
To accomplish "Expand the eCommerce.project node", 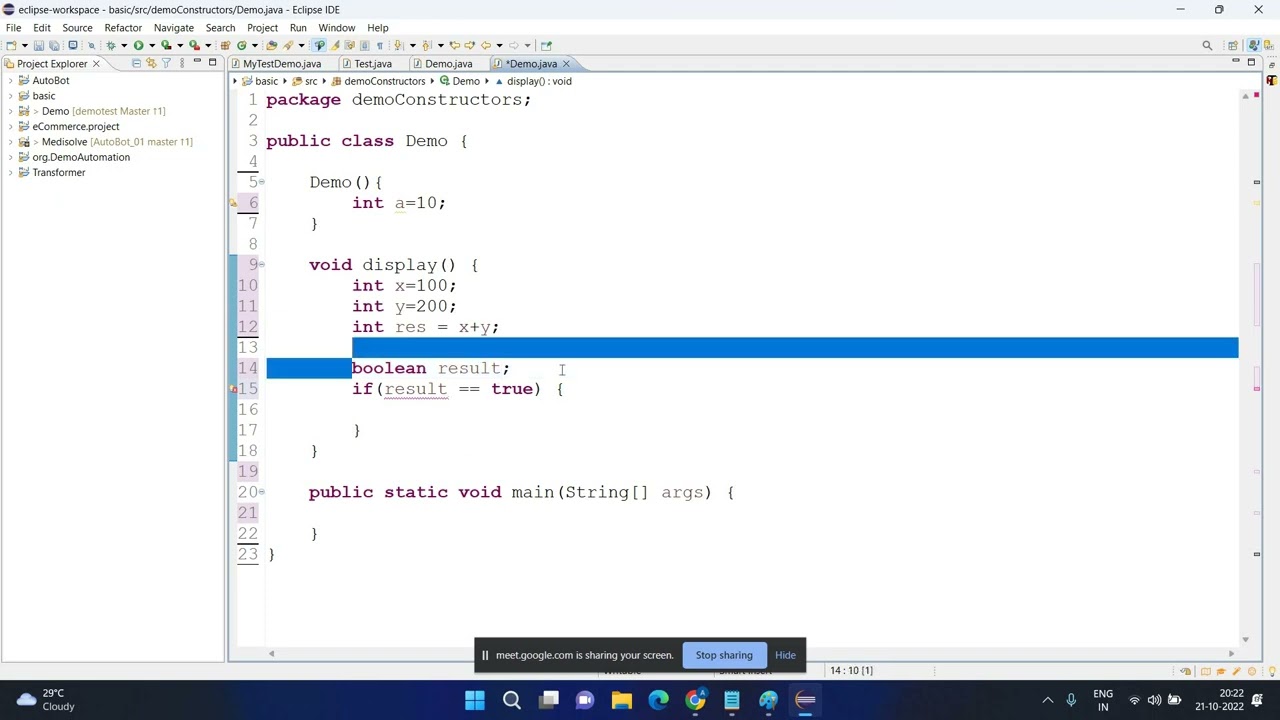I will point(10,127).
